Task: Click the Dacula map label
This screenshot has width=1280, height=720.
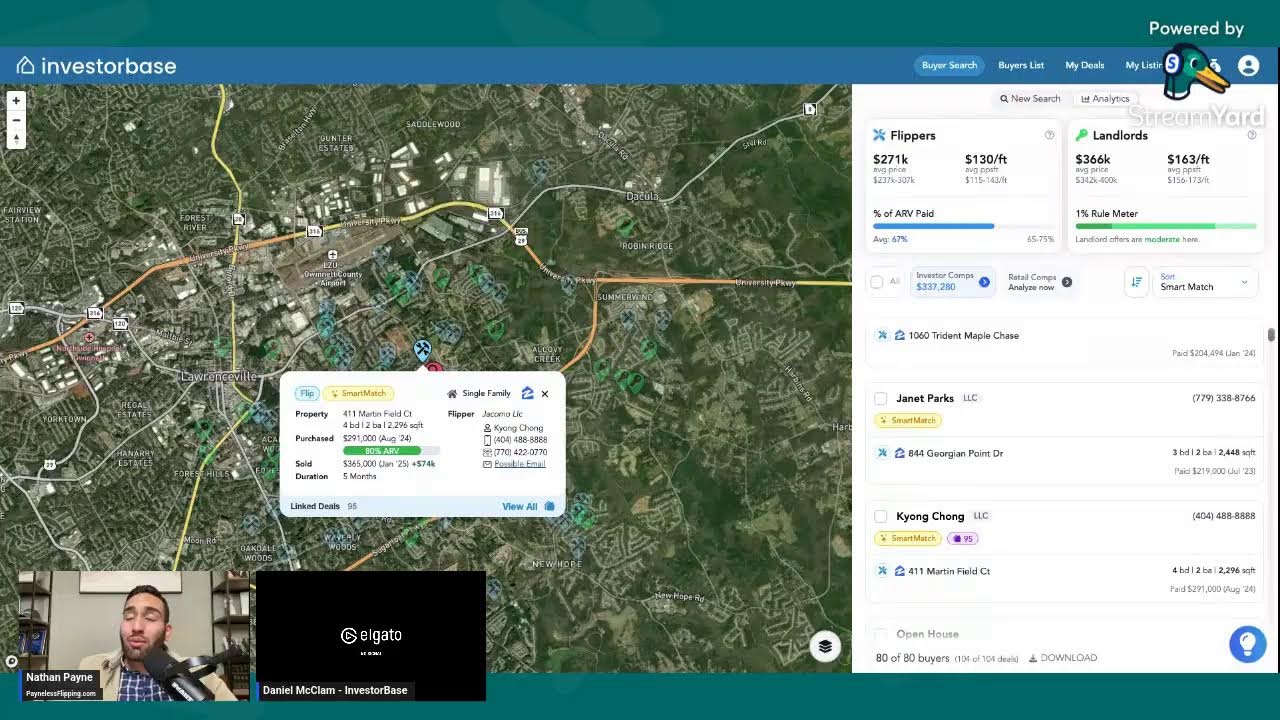Action: (x=642, y=196)
